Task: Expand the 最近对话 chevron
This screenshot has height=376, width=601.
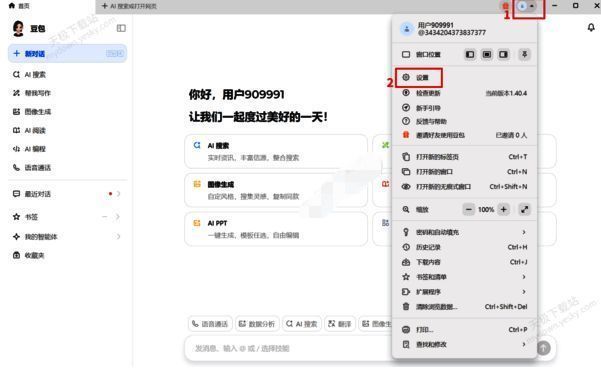Action: tap(118, 194)
